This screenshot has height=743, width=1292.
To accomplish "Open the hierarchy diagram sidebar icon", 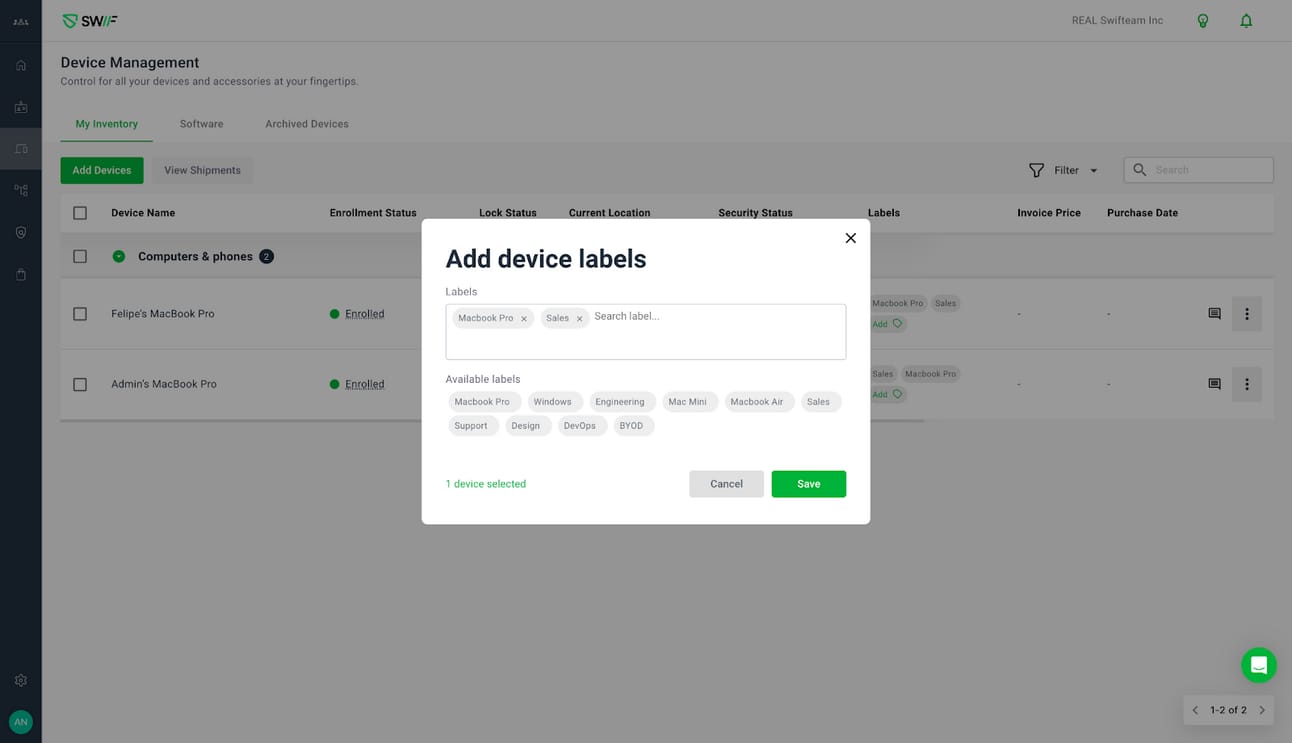I will click(21, 190).
